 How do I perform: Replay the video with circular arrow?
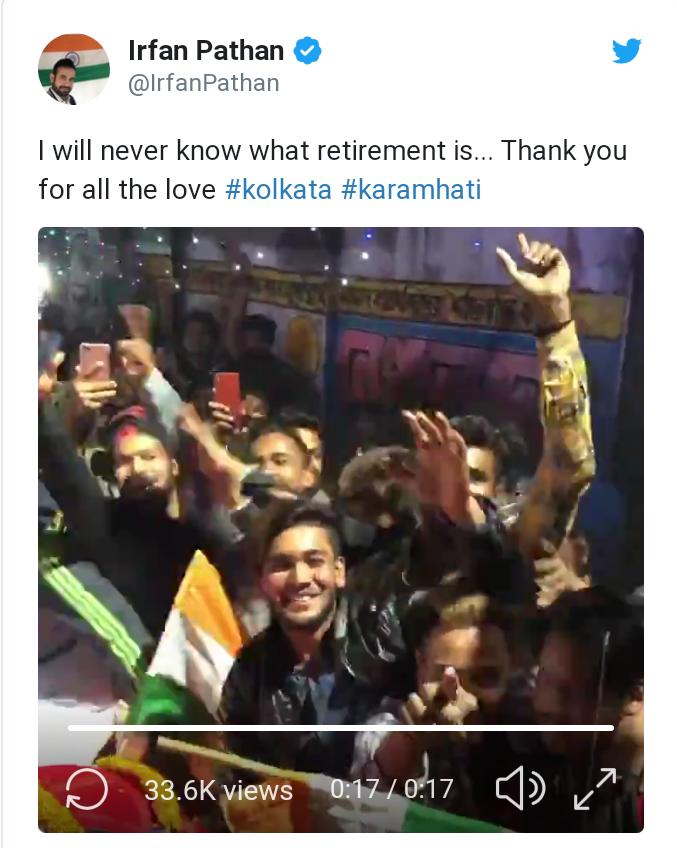tap(87, 789)
